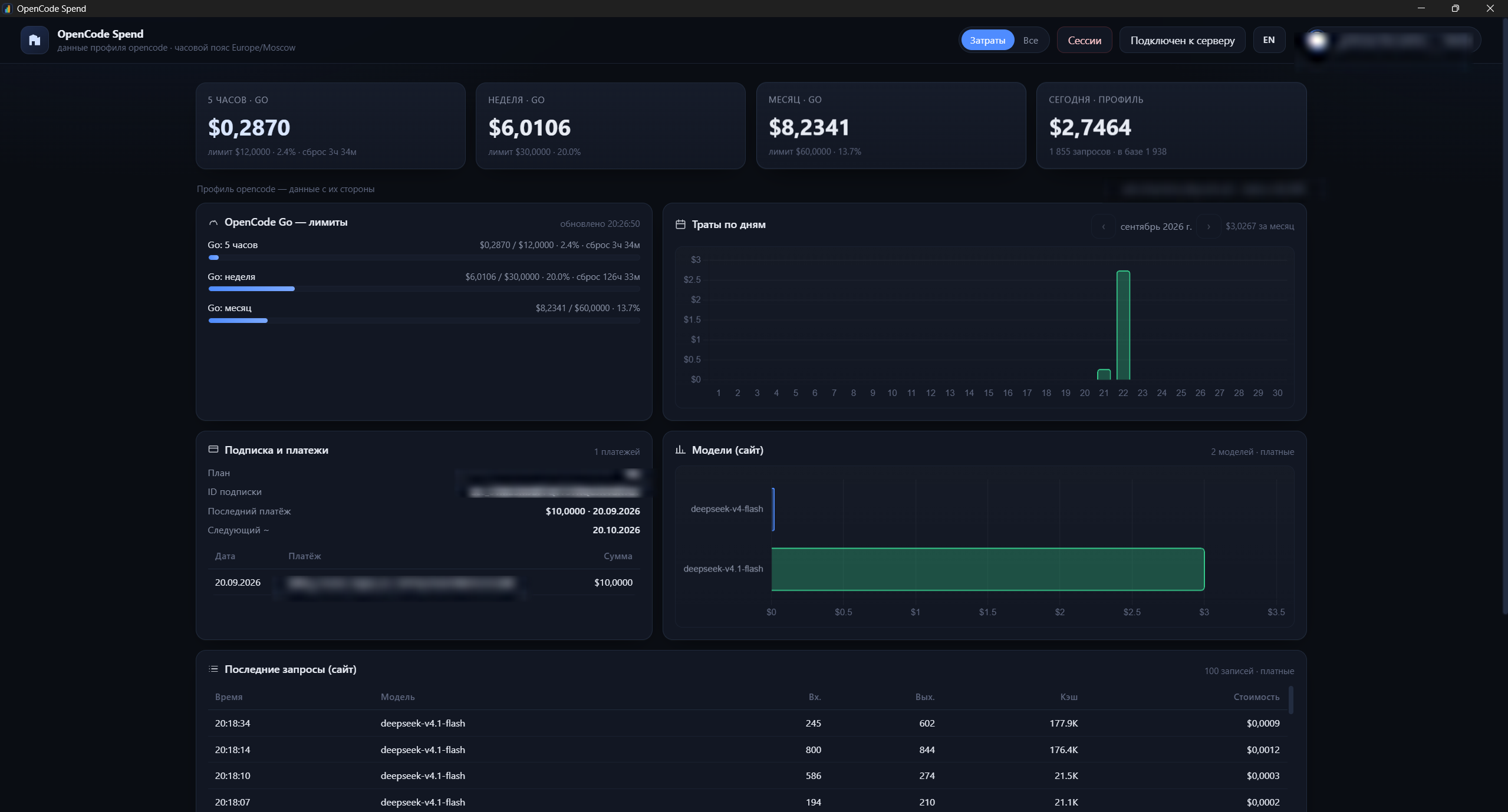The width and height of the screenshot is (1508, 812).
Task: Click the Go: неделя progress bar
Action: point(424,289)
